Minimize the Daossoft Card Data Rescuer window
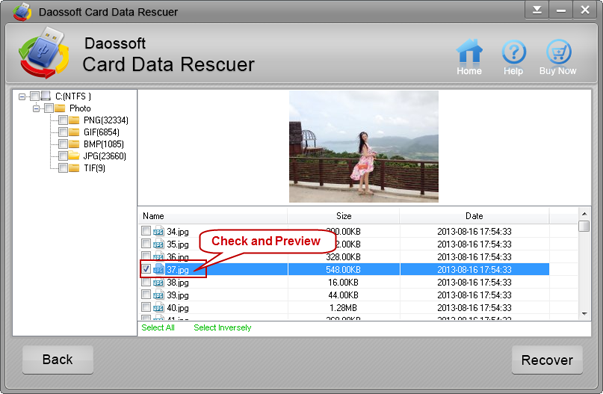The height and width of the screenshot is (394, 603). click(x=561, y=10)
